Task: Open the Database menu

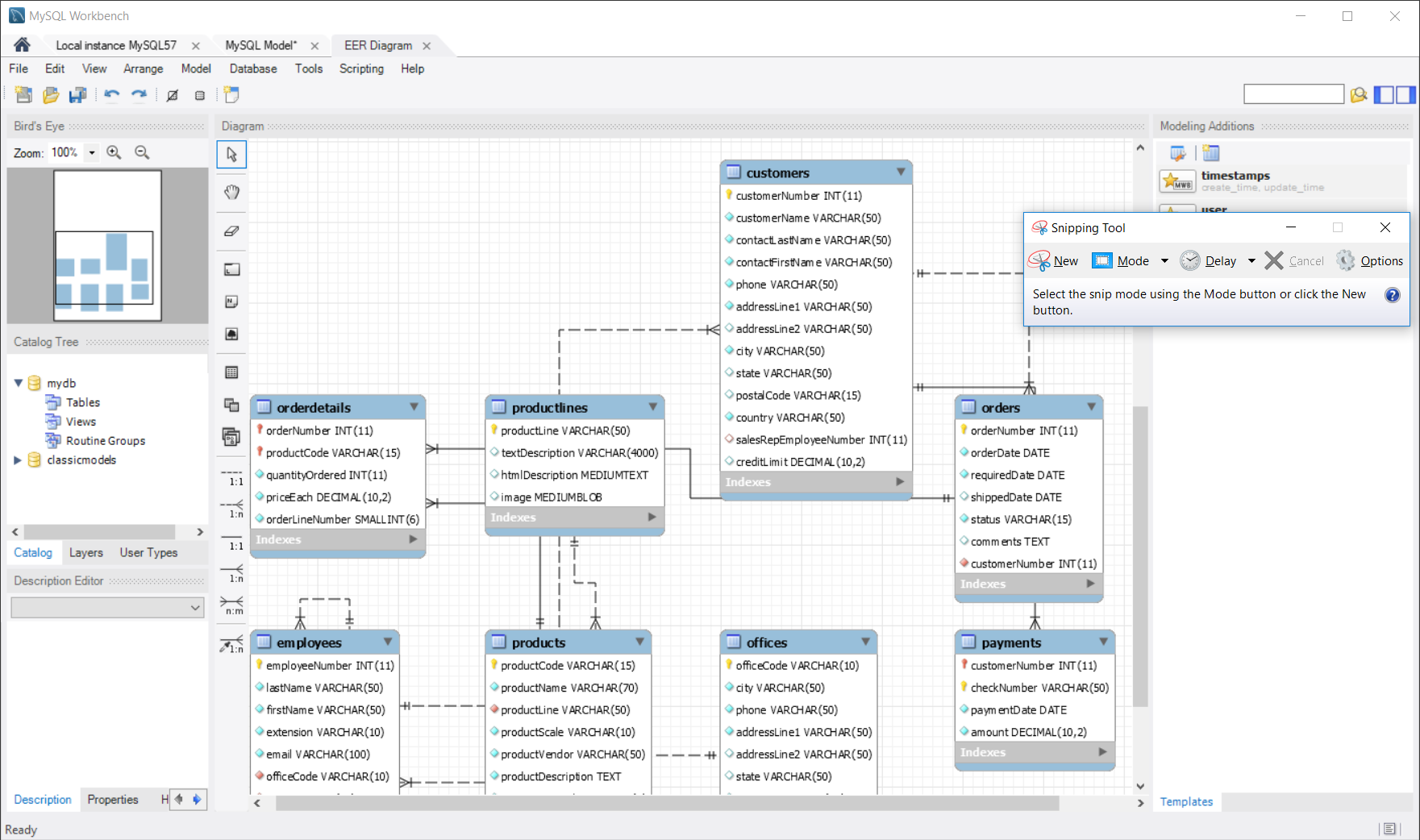Action: (252, 69)
